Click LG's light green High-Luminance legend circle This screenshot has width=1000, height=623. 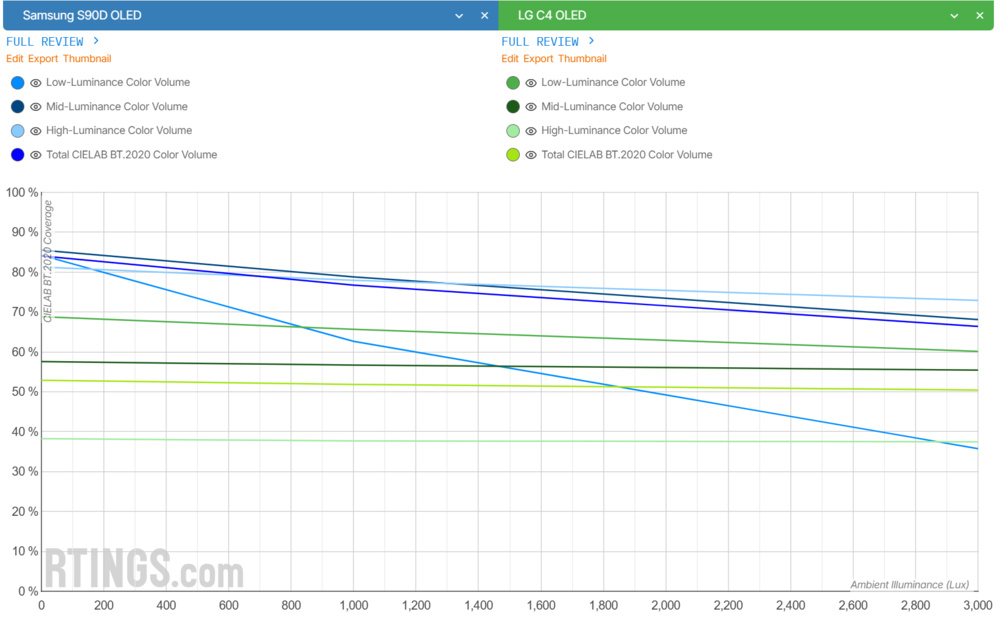point(512,130)
